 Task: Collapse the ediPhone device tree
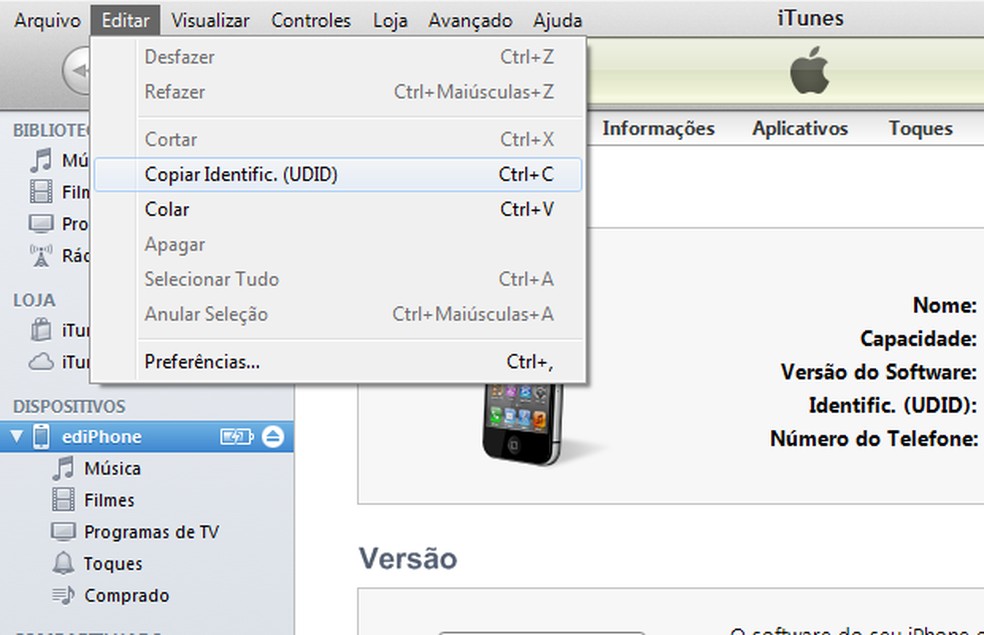click(x=17, y=437)
